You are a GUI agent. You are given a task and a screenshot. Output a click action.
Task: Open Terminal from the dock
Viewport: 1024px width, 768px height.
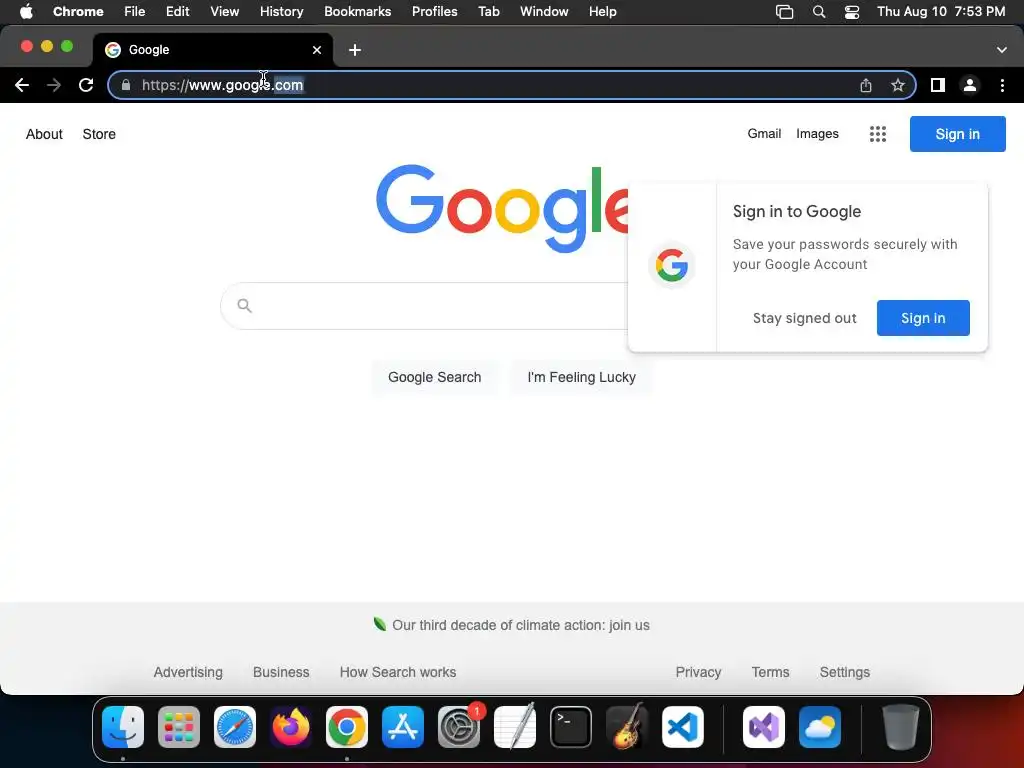571,727
